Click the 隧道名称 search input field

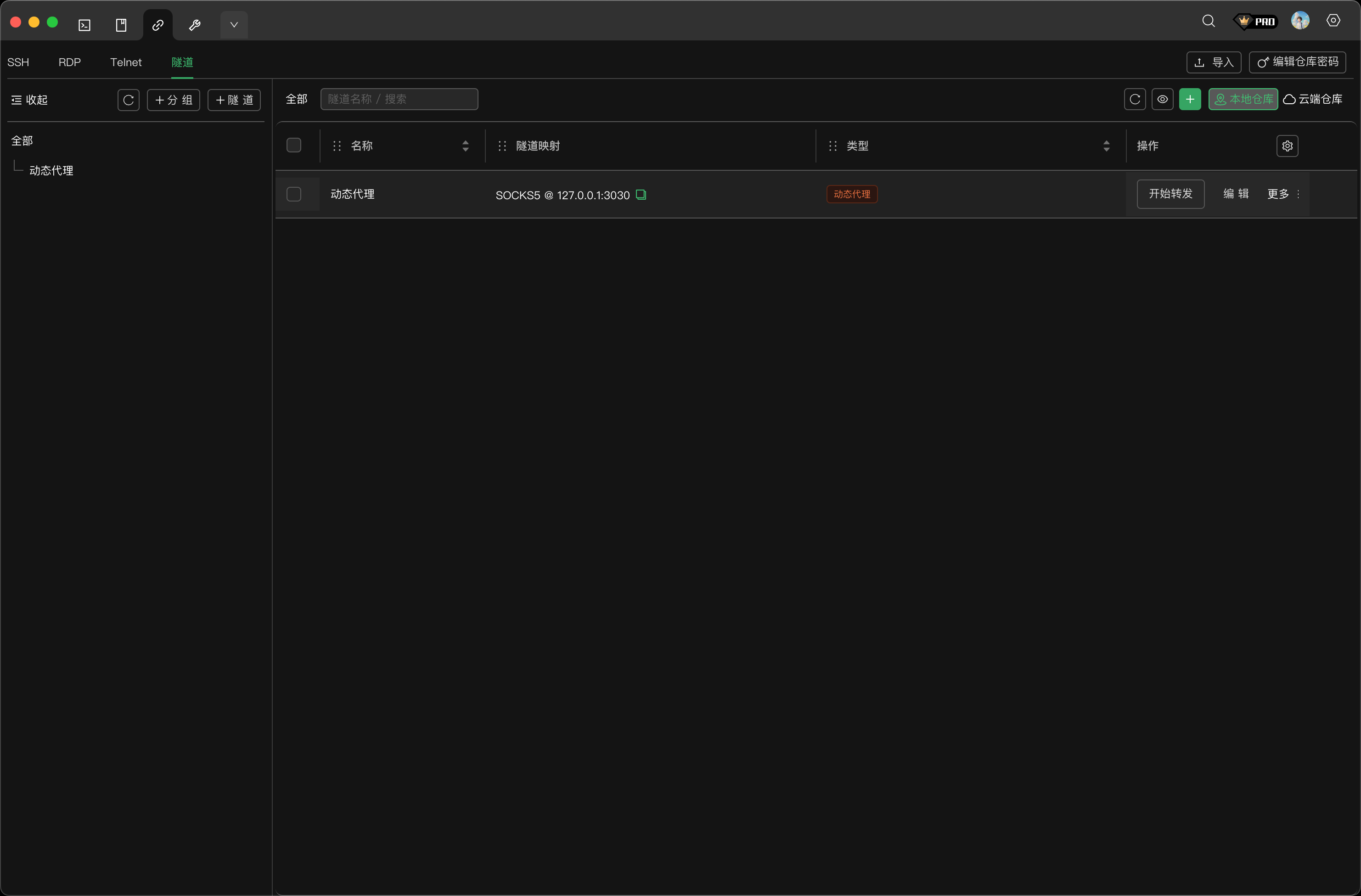(399, 100)
